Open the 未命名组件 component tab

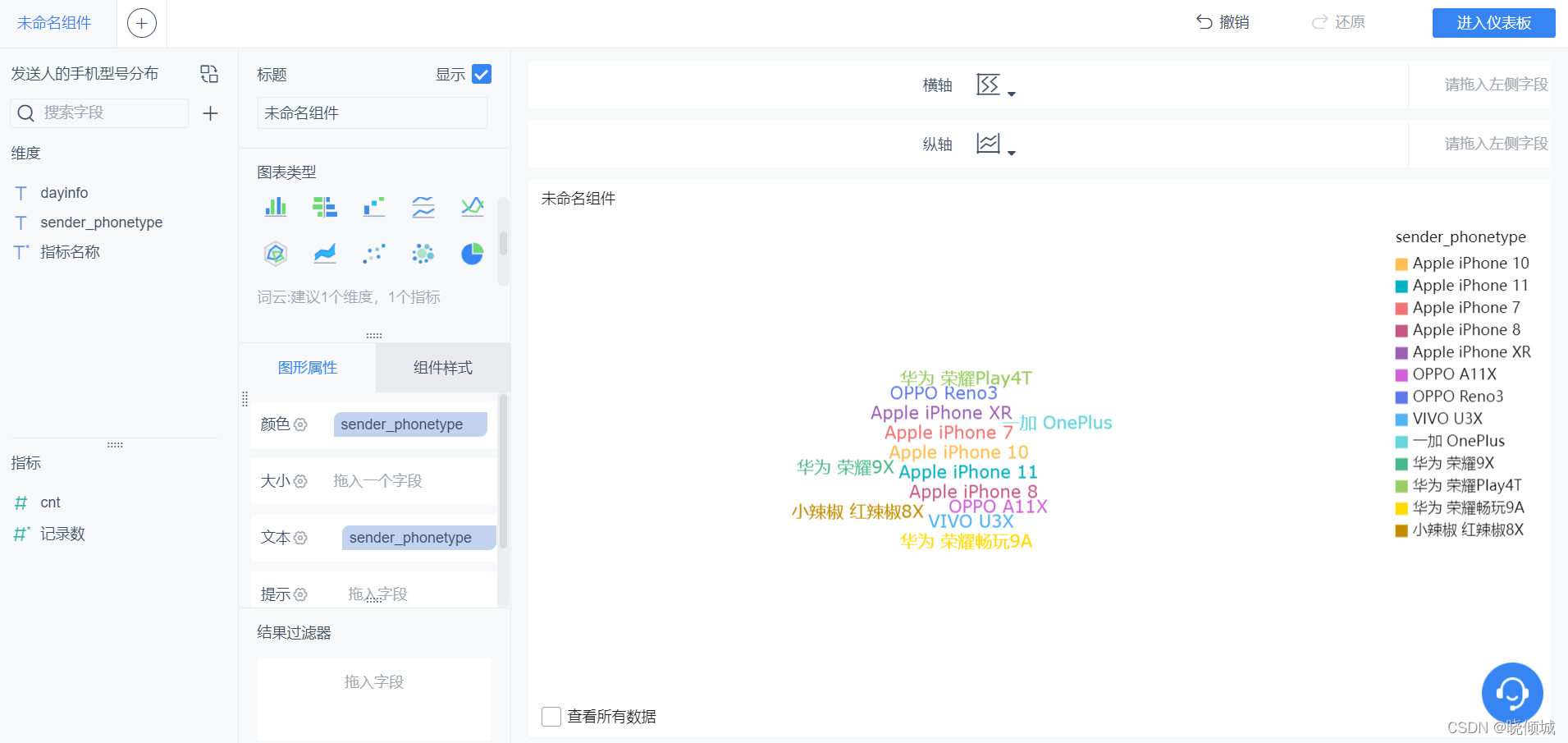(54, 23)
